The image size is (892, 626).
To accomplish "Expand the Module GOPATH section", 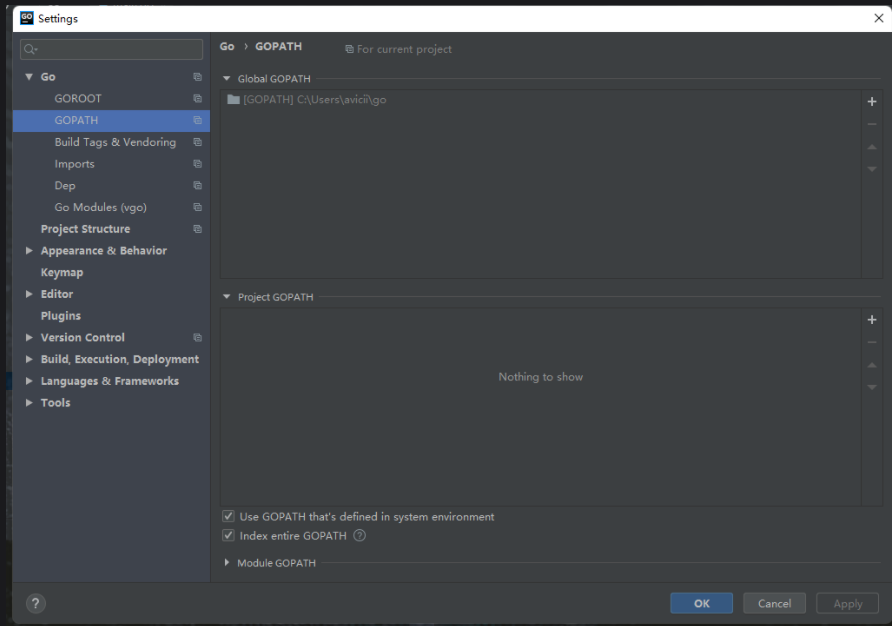I will [x=226, y=562].
